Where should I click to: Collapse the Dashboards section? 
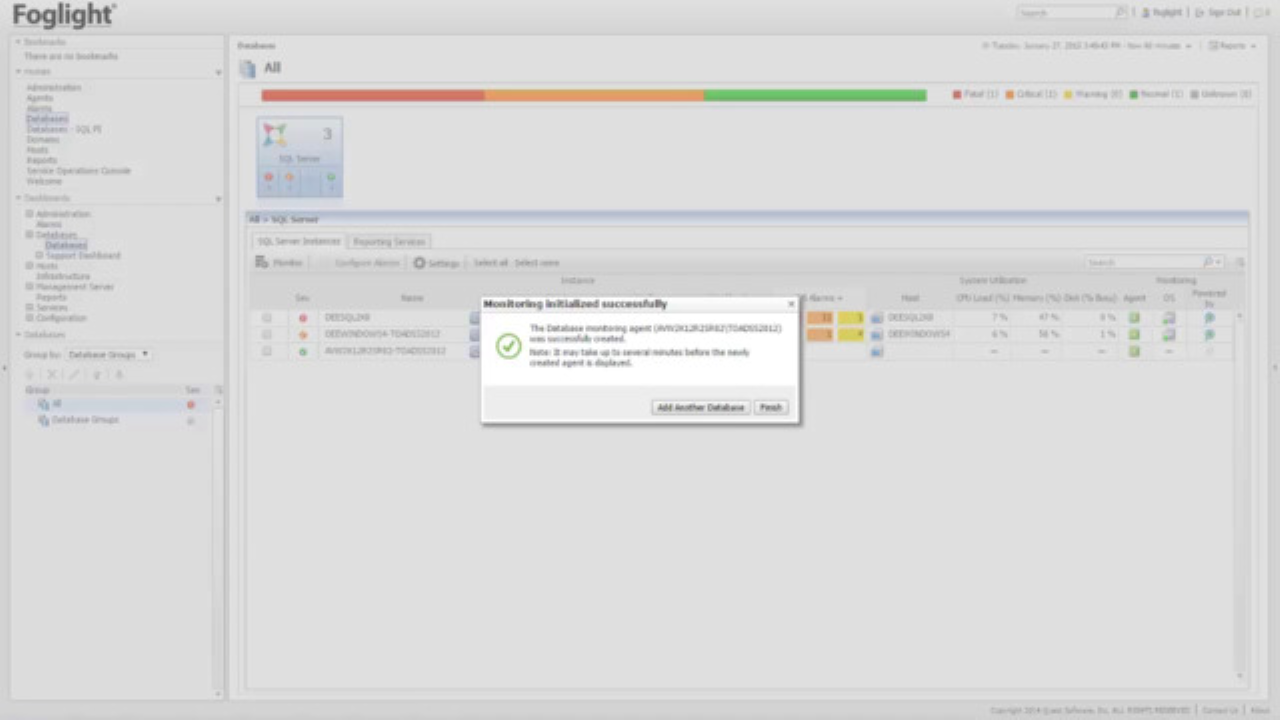coord(19,199)
